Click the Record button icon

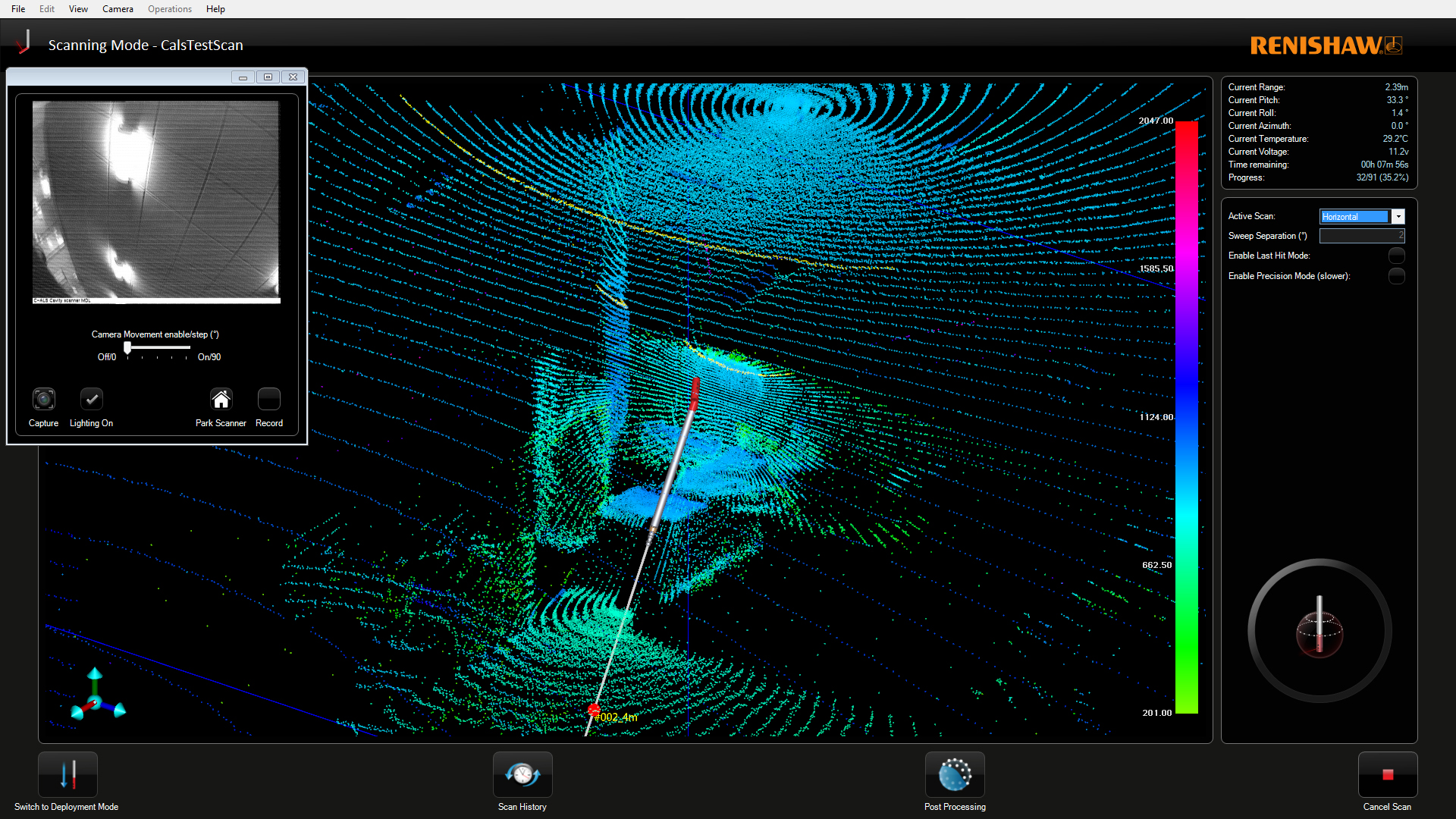pos(269,399)
